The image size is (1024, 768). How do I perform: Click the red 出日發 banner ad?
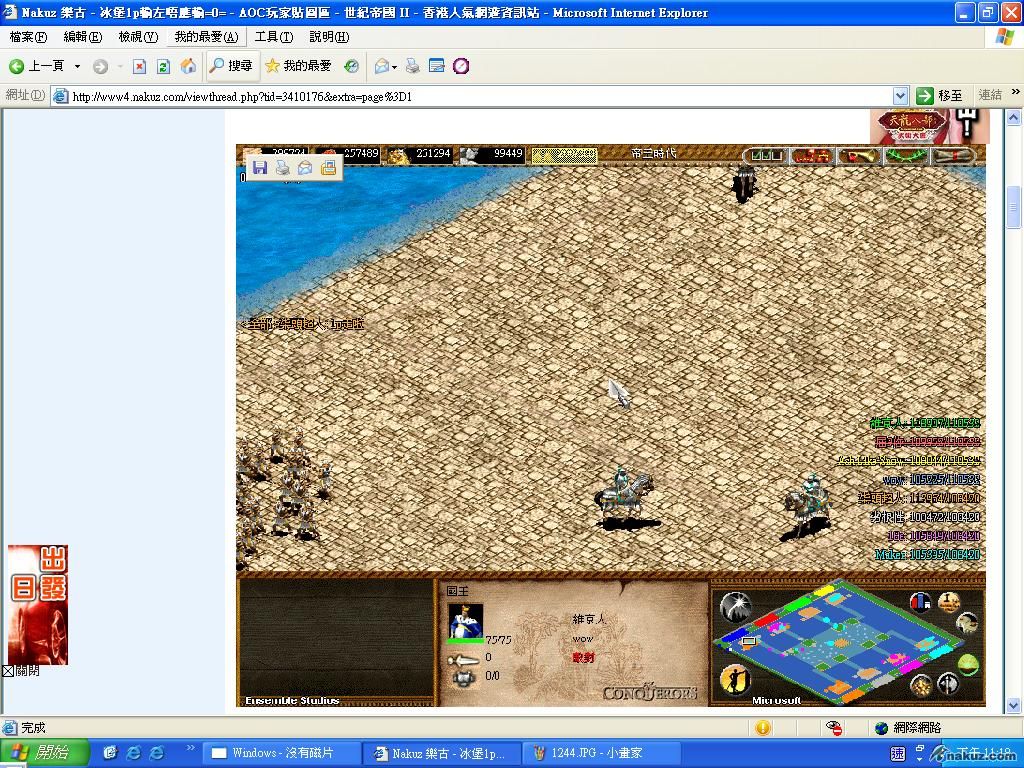coord(38,605)
